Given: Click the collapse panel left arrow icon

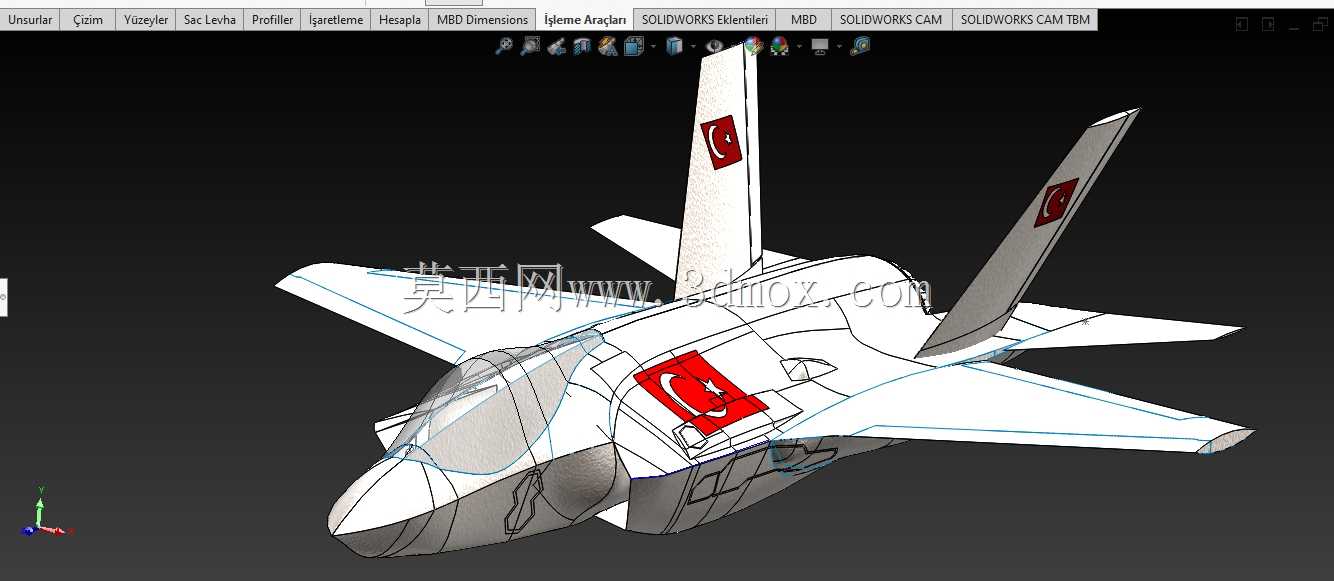Looking at the screenshot, I should click(1241, 24).
